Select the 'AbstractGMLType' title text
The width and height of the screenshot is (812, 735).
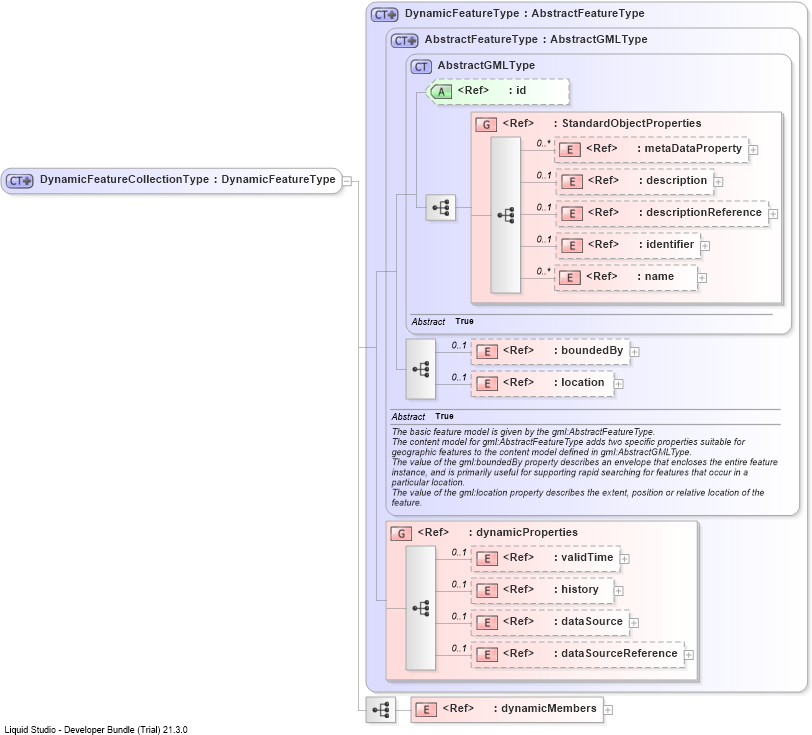(486, 65)
